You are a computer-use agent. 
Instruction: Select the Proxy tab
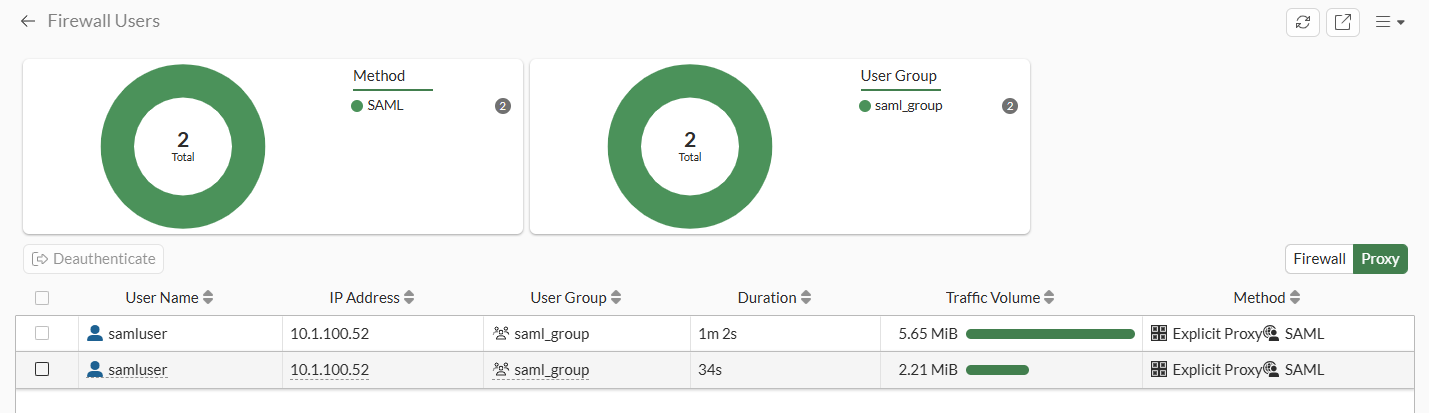(x=1380, y=259)
